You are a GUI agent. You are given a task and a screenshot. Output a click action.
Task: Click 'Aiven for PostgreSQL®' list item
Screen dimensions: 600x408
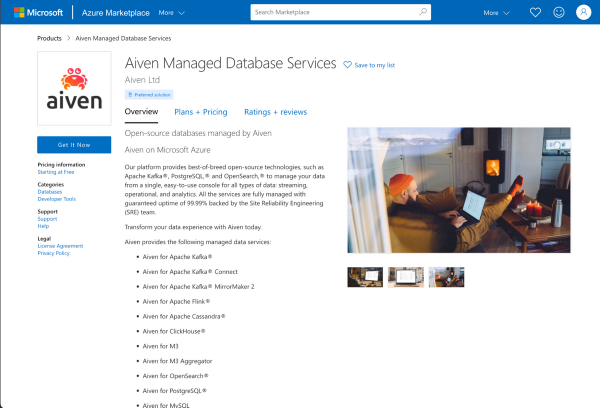[x=174, y=391]
